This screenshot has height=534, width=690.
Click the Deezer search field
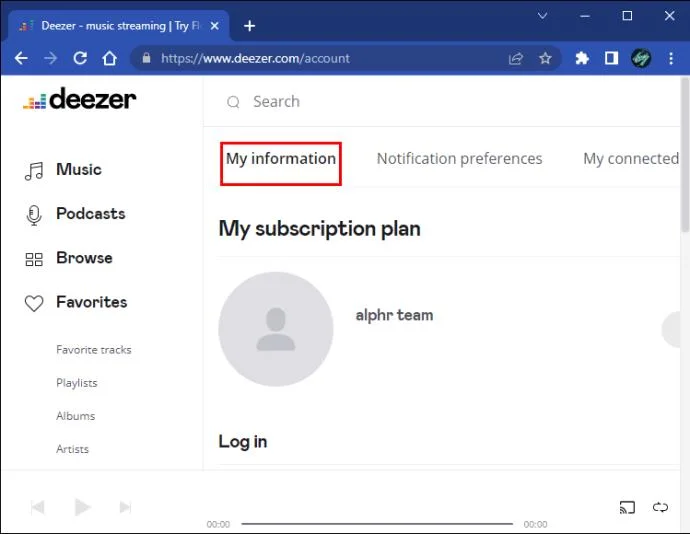point(441,102)
